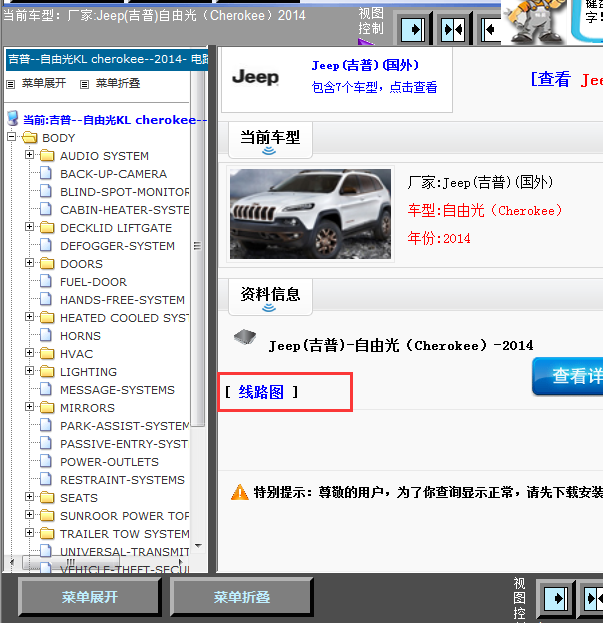603x623 pixels.
Task: Click the SEATS folder icon
Action: click(x=47, y=497)
